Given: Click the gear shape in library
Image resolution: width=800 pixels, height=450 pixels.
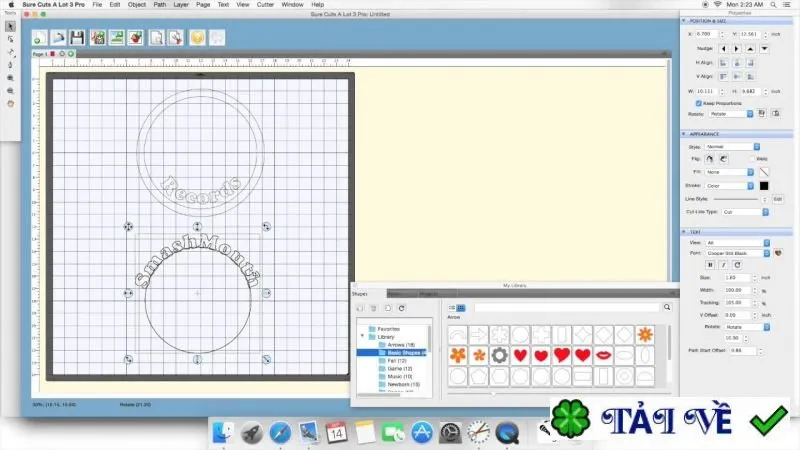Looking at the screenshot, I should [499, 355].
